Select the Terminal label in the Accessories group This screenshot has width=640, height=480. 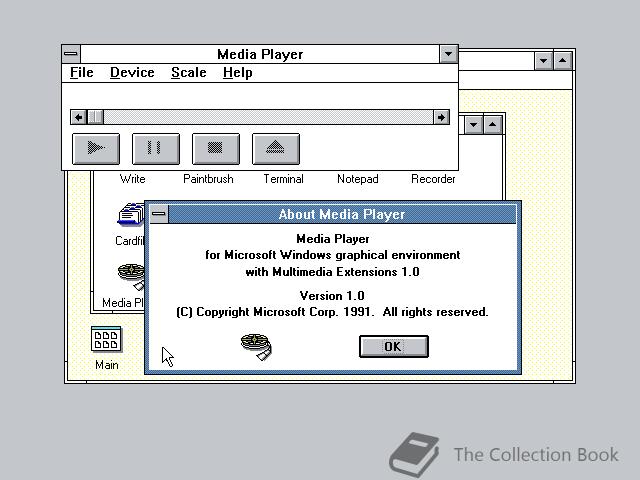click(x=283, y=179)
